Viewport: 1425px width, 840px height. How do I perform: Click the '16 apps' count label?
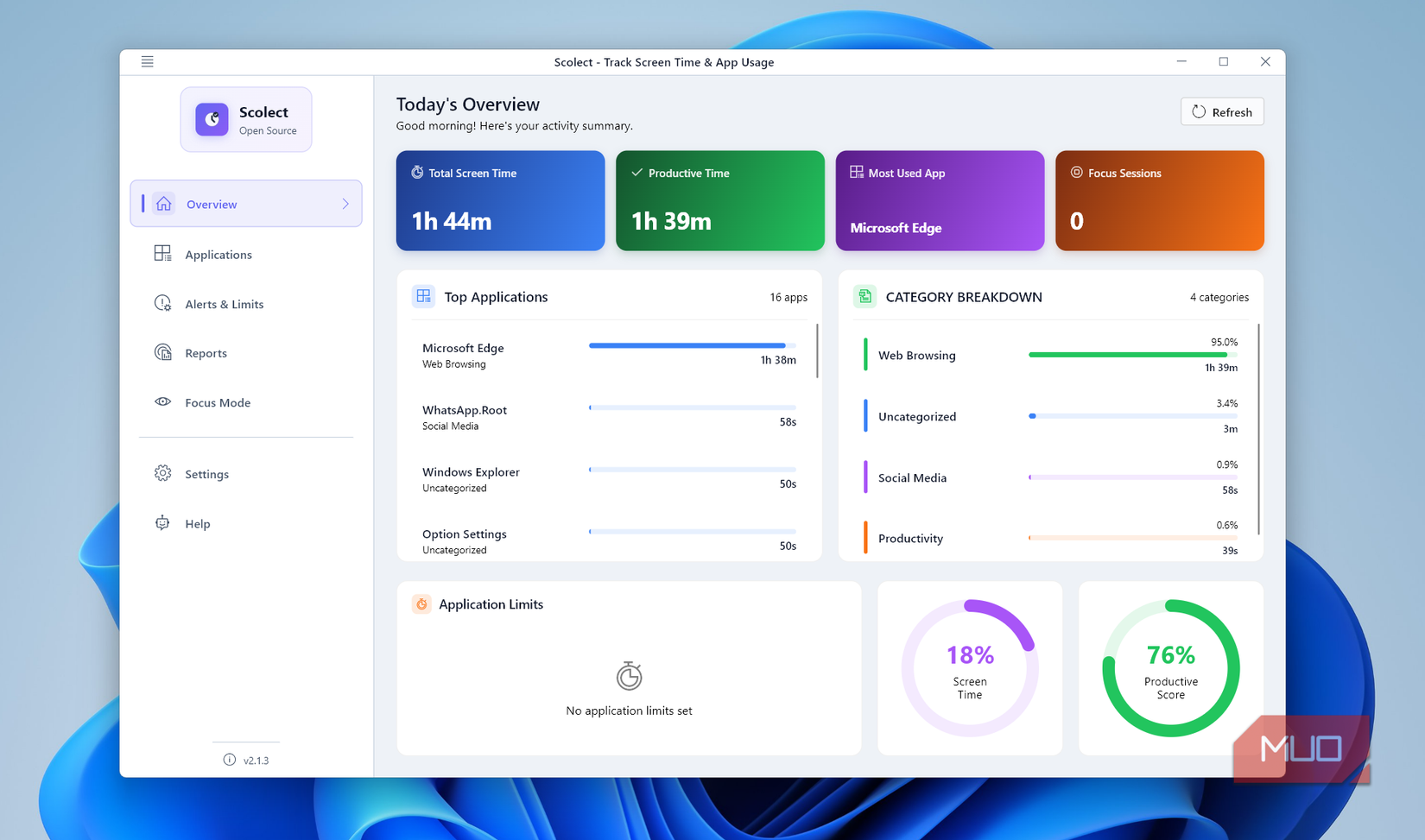pyautogui.click(x=788, y=297)
